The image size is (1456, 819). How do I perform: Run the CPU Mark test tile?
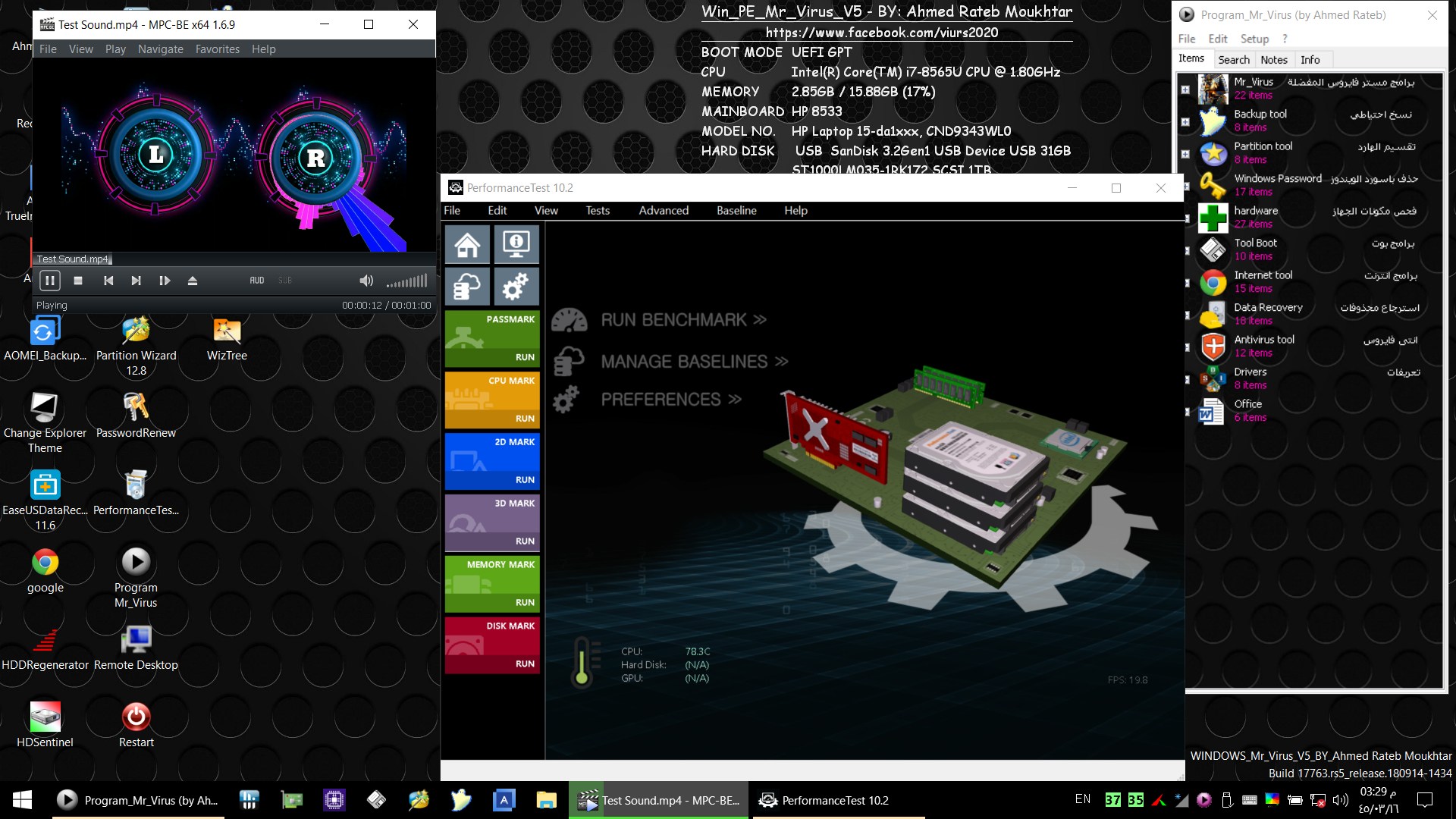492,400
